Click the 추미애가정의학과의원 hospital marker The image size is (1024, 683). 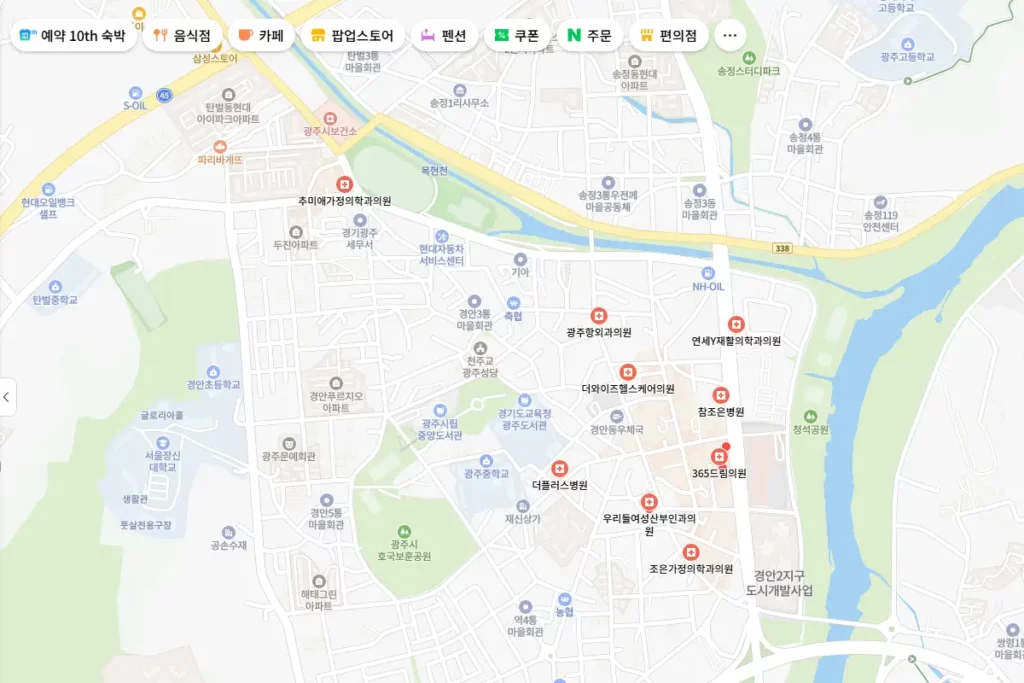(344, 184)
